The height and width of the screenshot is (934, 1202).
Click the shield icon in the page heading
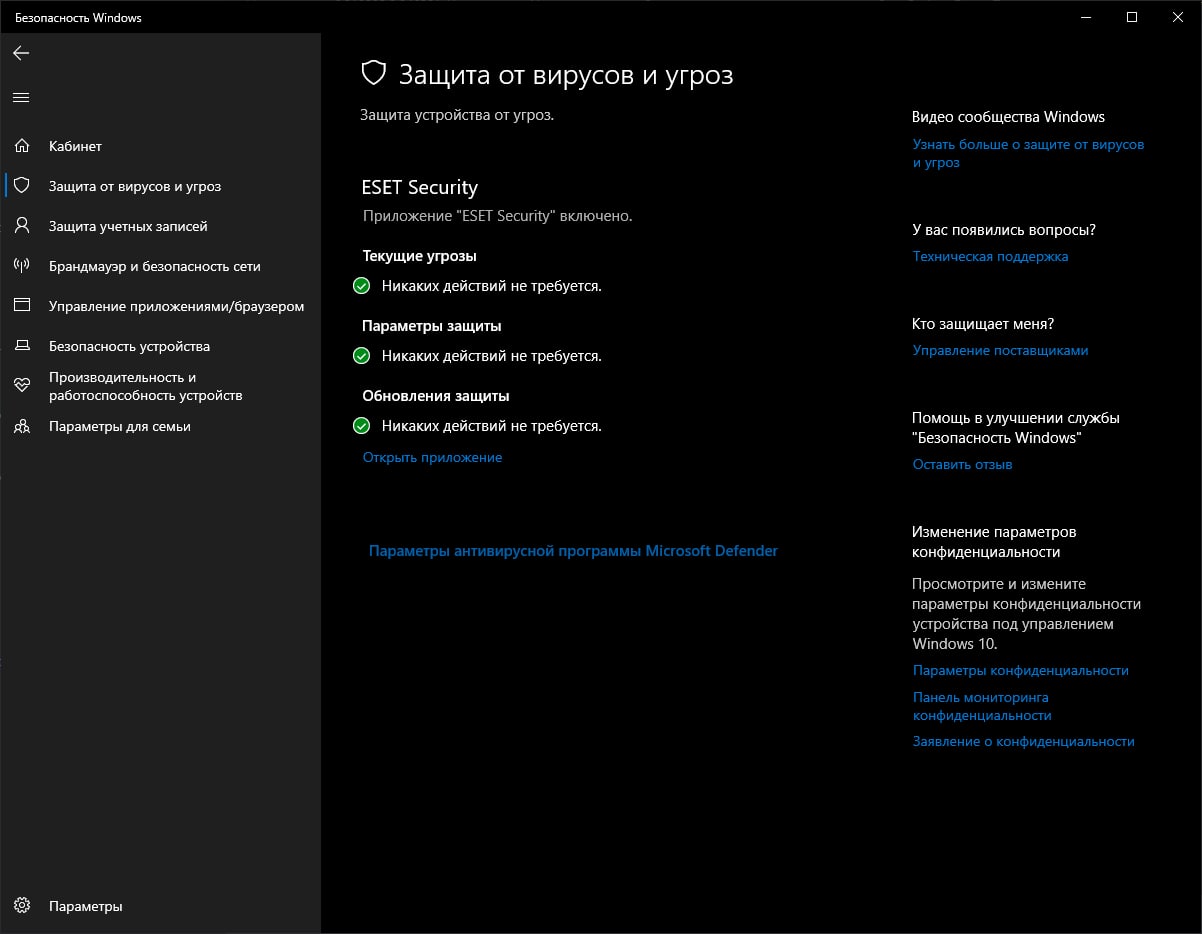pyautogui.click(x=373, y=74)
